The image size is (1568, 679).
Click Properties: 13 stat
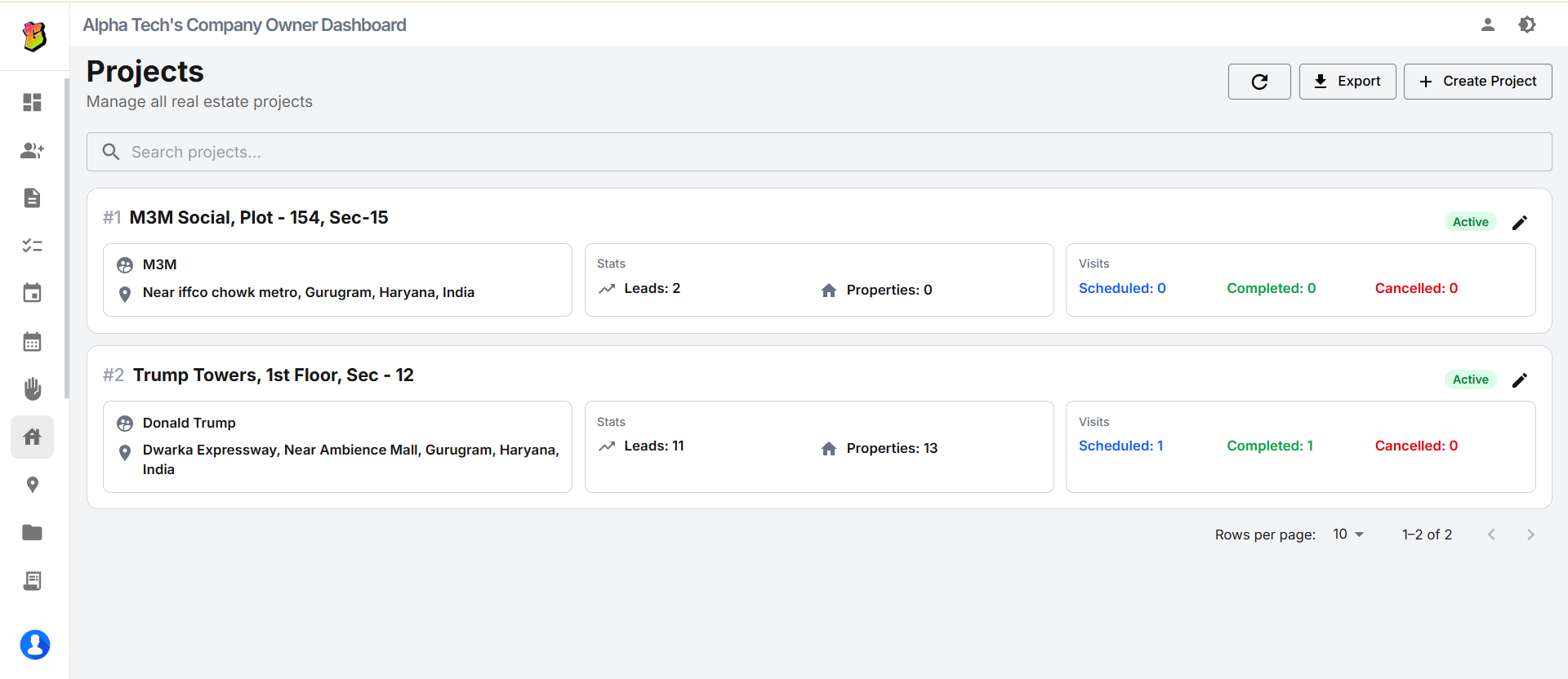[x=892, y=448]
